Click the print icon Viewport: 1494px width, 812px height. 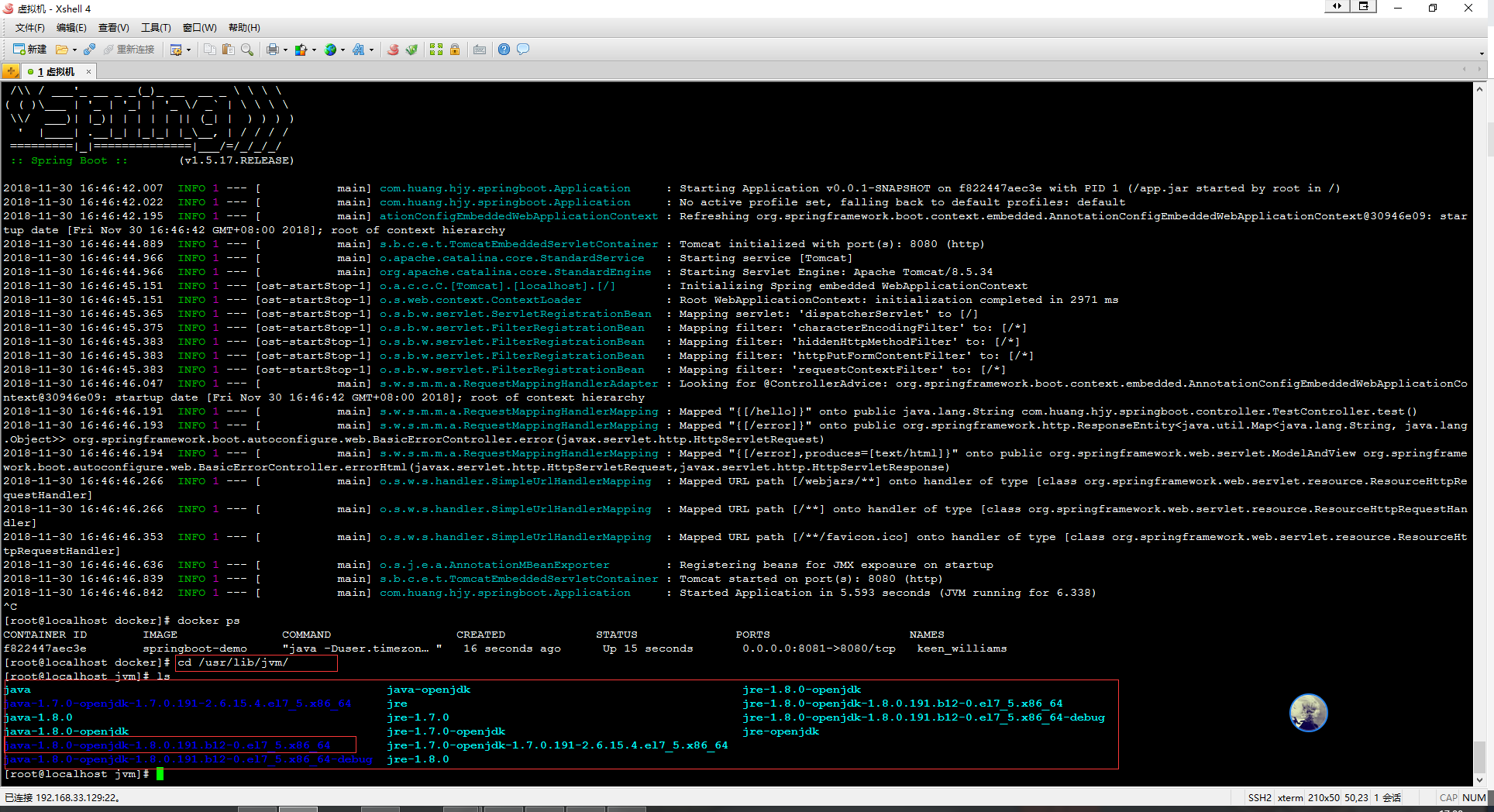click(x=272, y=50)
